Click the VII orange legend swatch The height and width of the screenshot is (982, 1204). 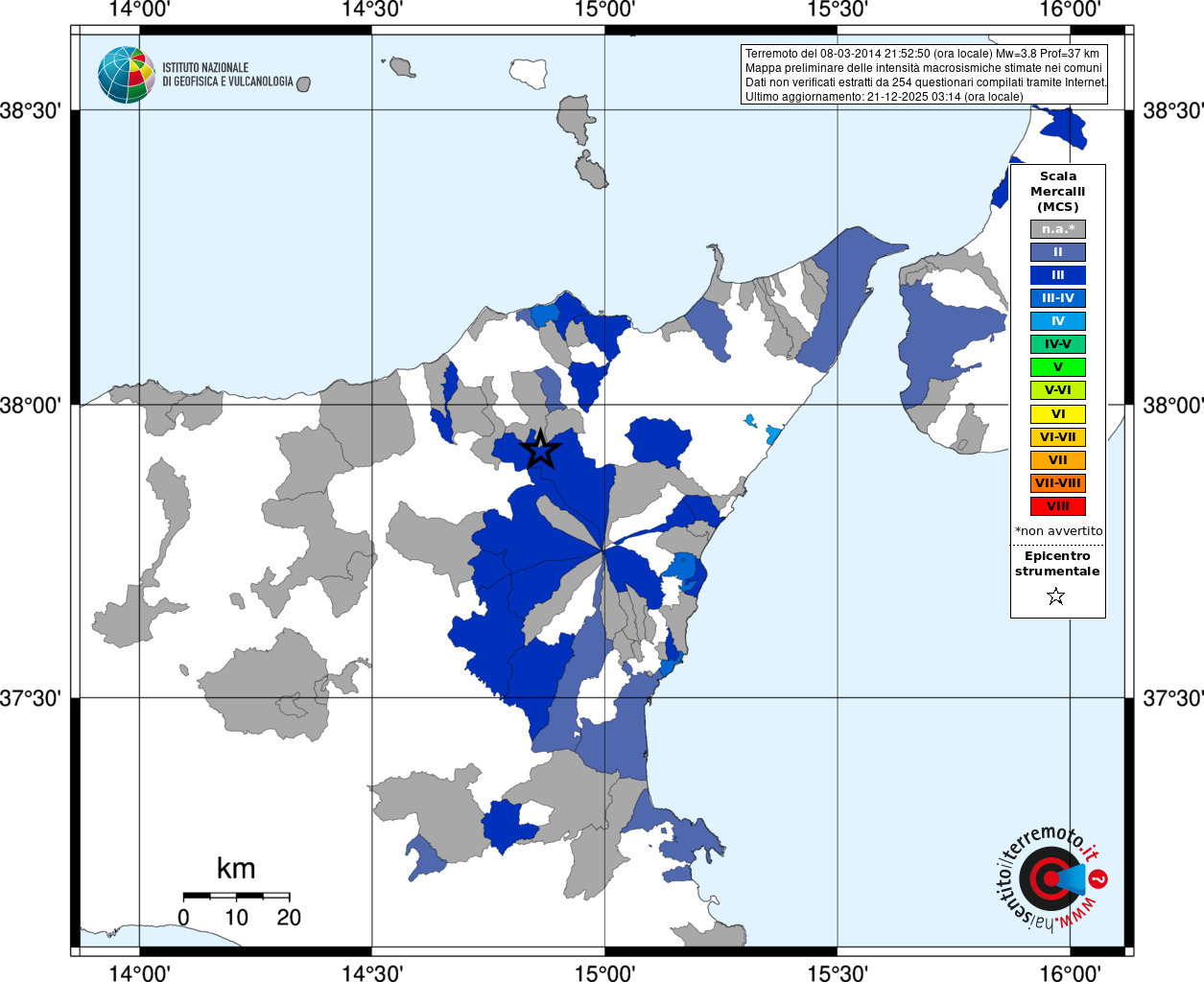coord(1058,460)
